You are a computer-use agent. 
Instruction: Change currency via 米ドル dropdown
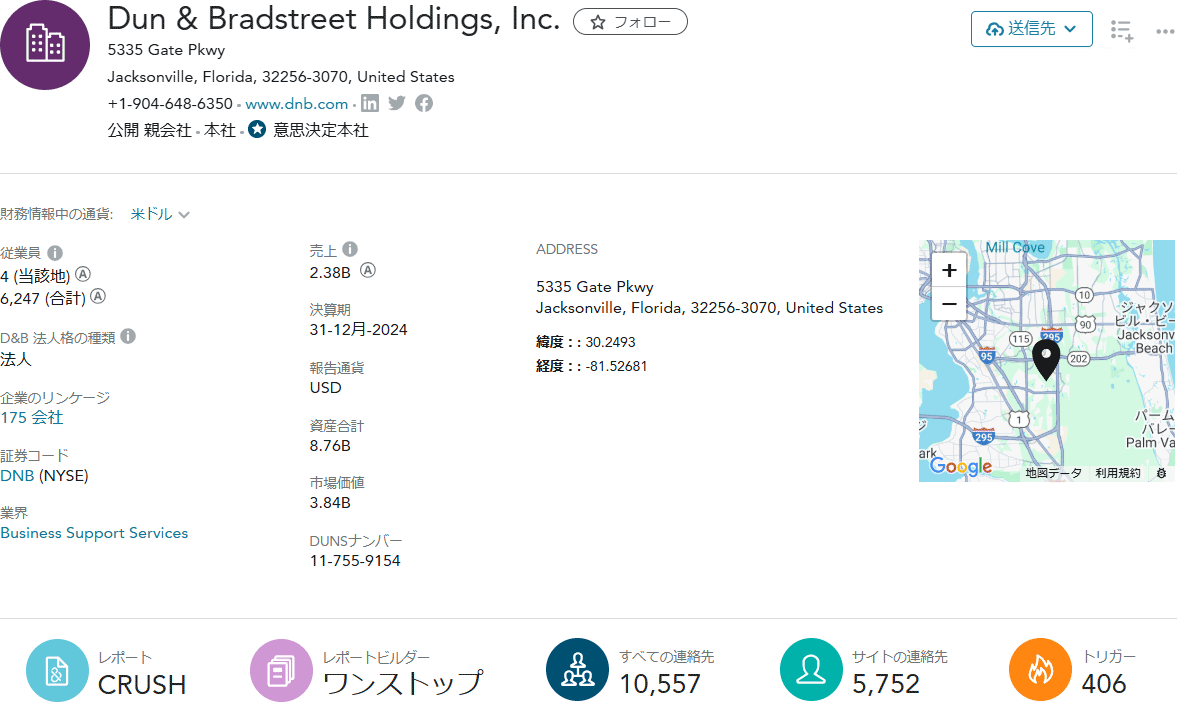click(160, 215)
